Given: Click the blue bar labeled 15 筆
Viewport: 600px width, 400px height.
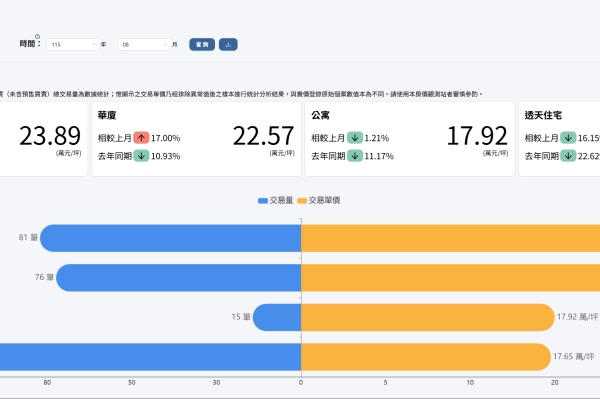Looking at the screenshot, I should (x=277, y=317).
